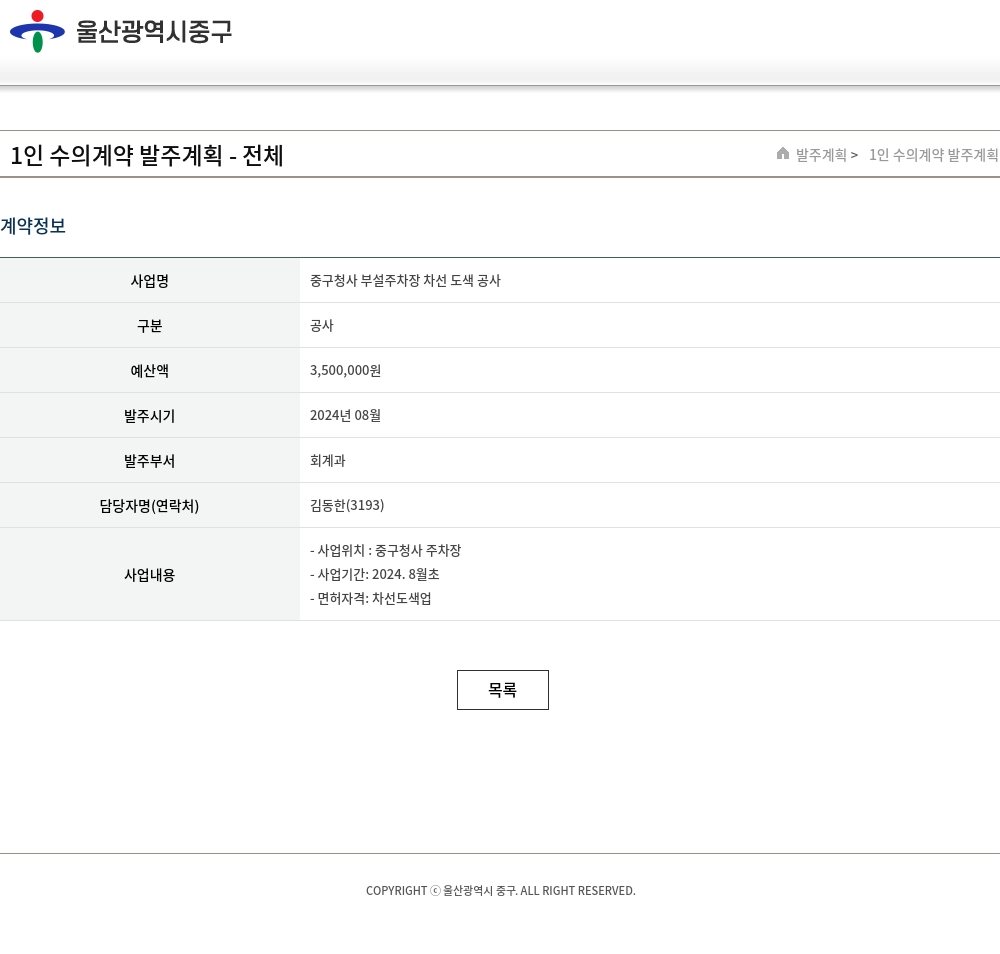Click the COPYRIGHT footer text
Image resolution: width=1000 pixels, height=954 pixels.
tap(501, 891)
